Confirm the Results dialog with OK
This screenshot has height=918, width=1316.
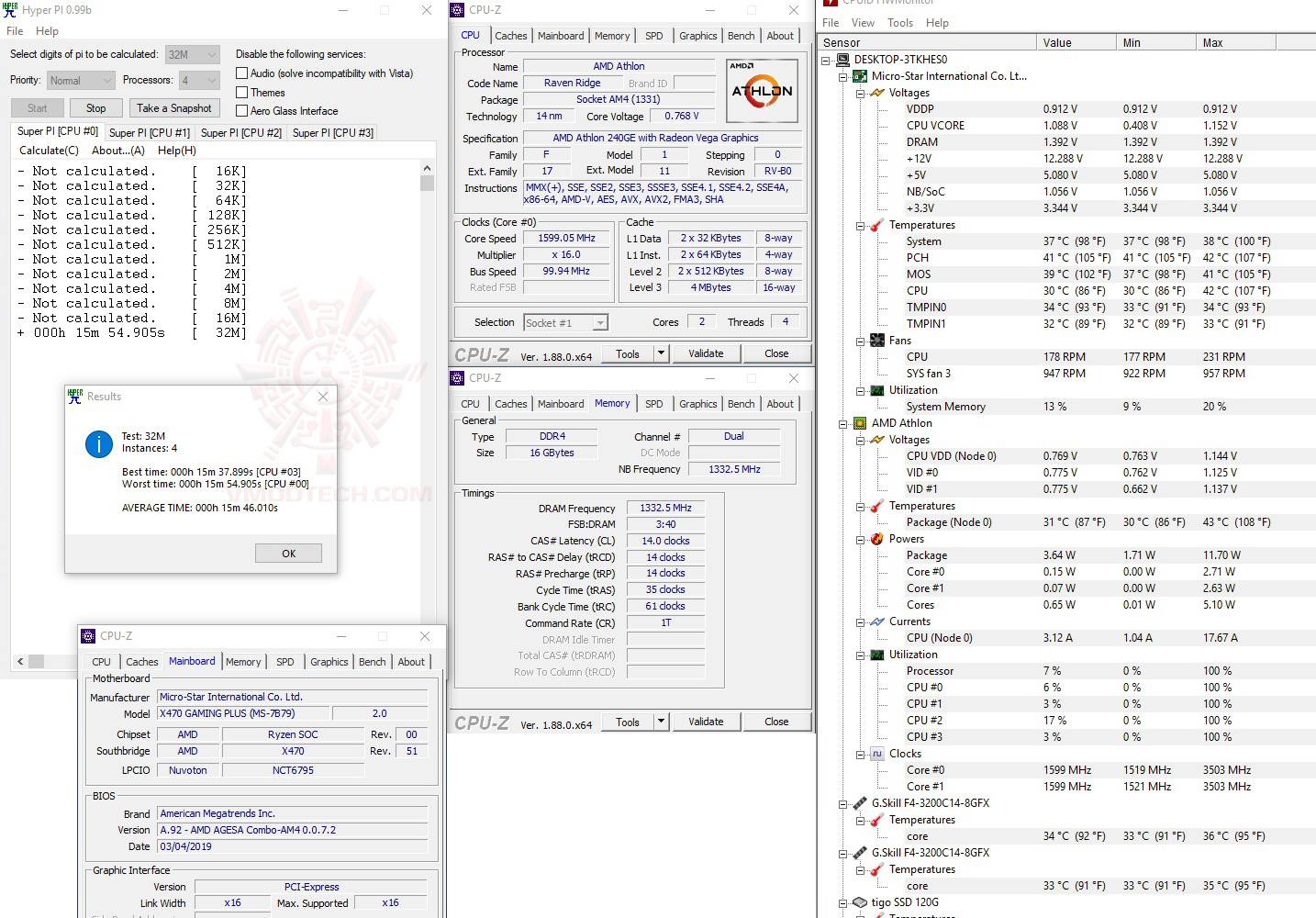(x=288, y=554)
